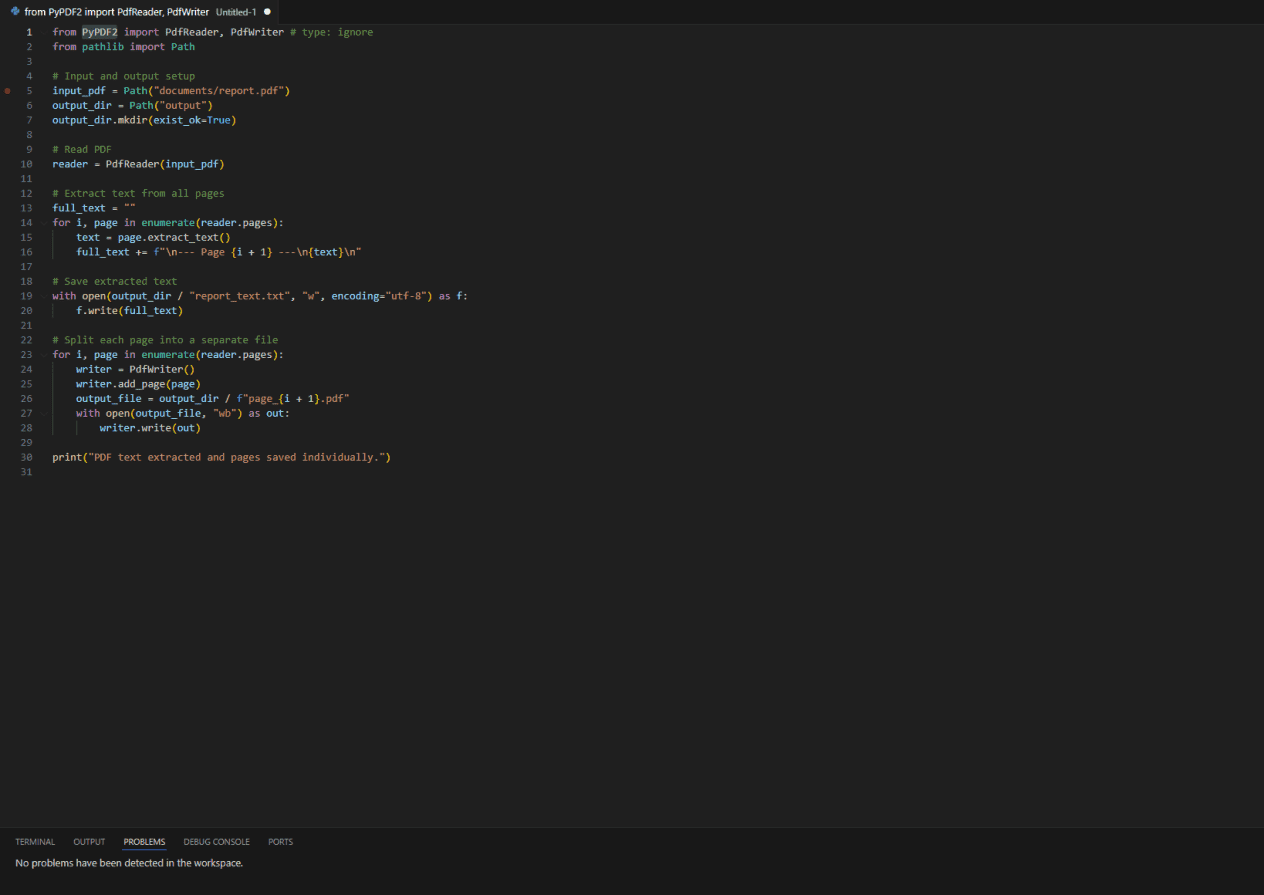Open the DEBUG CONSOLE panel tab
The image size is (1264, 895).
(217, 842)
